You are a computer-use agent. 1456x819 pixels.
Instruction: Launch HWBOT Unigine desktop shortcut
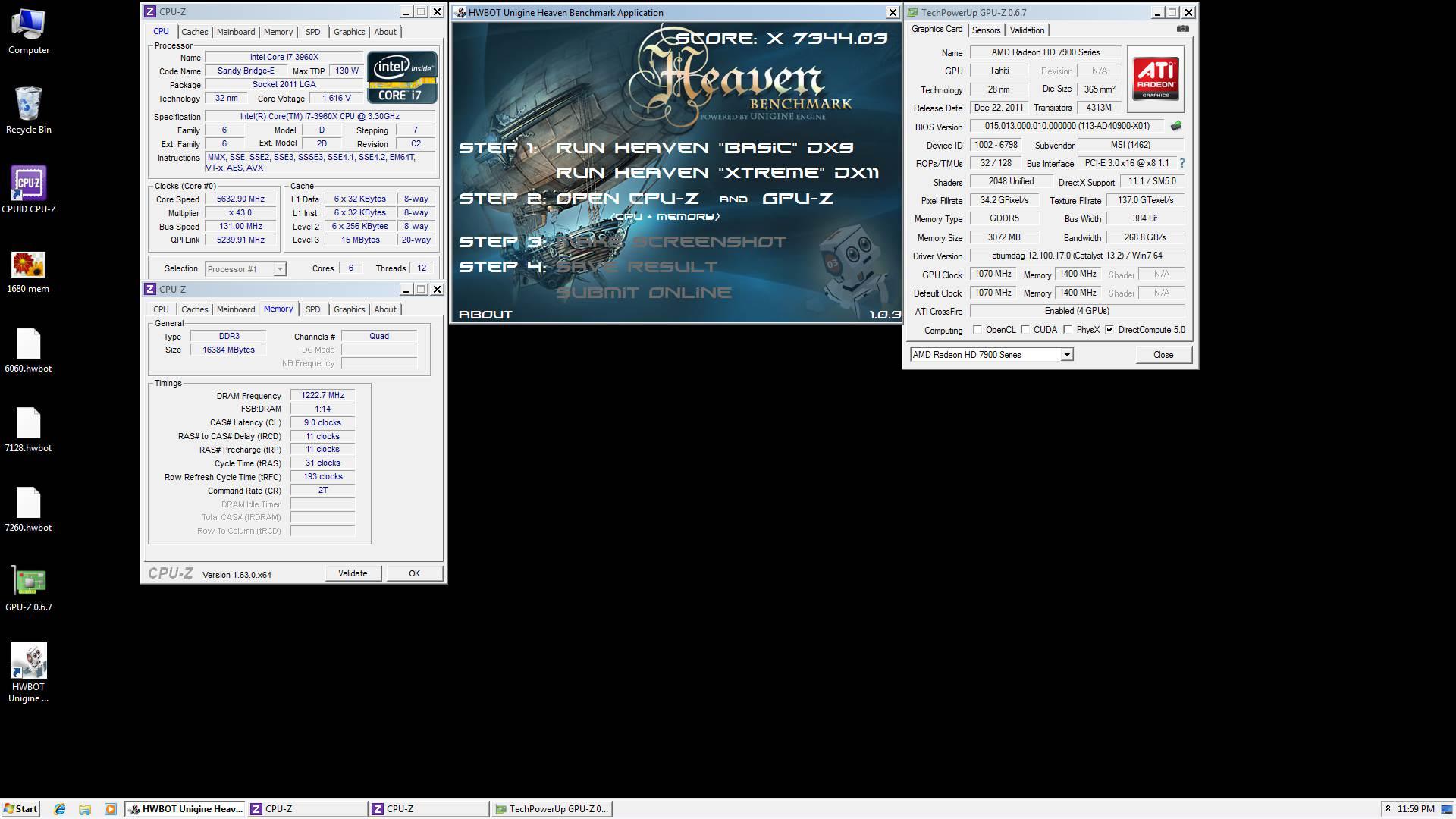tap(29, 673)
